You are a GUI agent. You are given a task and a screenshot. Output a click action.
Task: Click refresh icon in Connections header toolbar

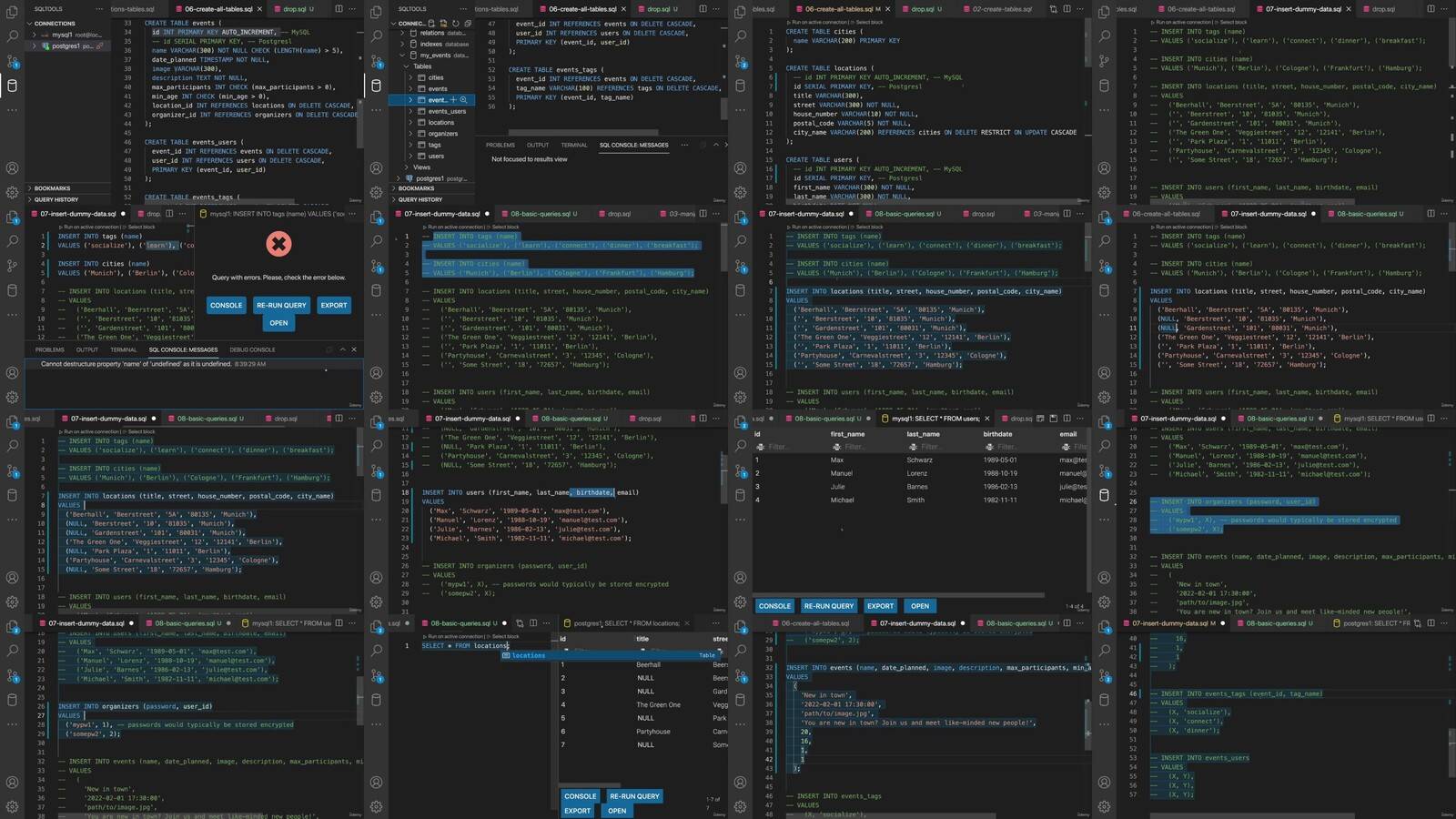[455, 23]
